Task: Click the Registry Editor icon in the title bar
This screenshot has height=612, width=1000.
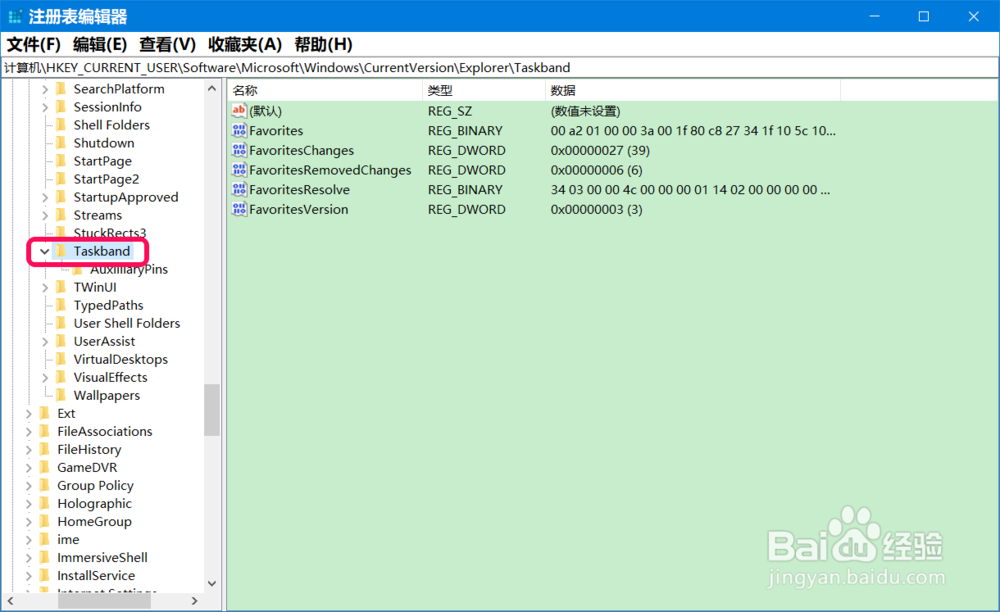Action: click(14, 15)
